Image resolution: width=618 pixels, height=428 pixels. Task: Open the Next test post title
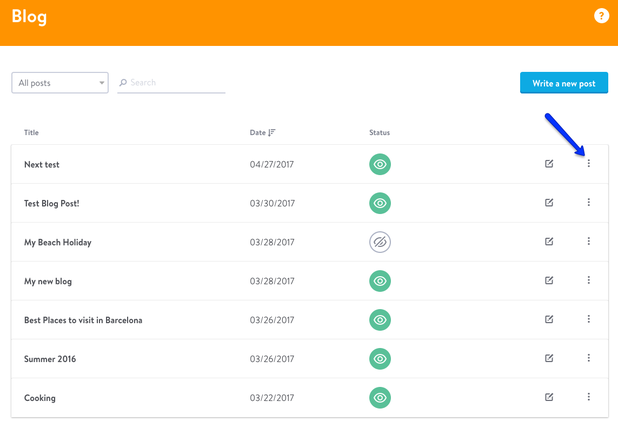41,164
